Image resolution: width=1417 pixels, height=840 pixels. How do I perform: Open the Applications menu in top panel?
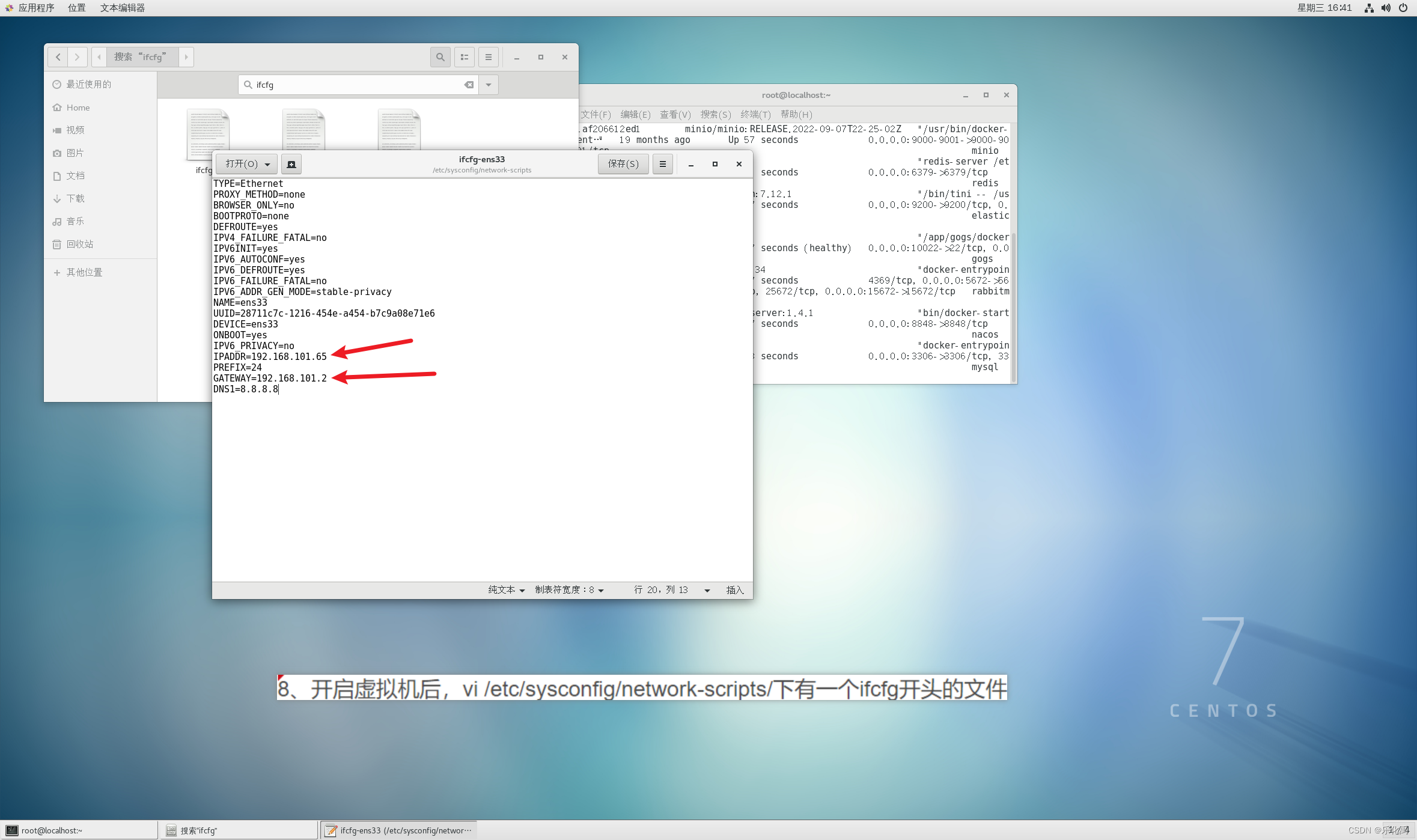35,8
